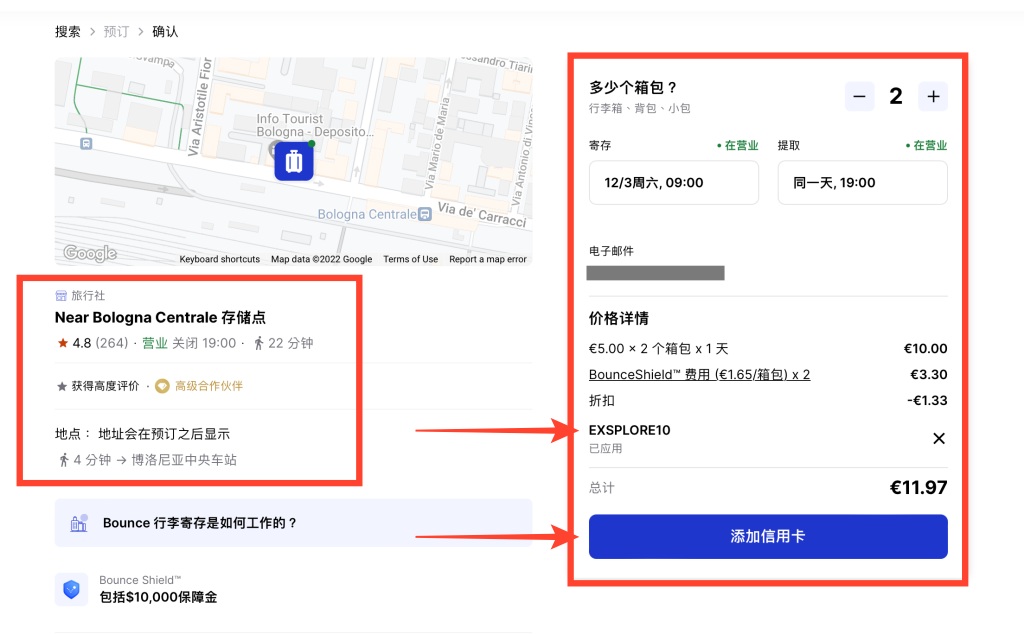Click €3.30 BounceShield amount
Image resolution: width=1024 pixels, height=634 pixels.
(x=929, y=375)
